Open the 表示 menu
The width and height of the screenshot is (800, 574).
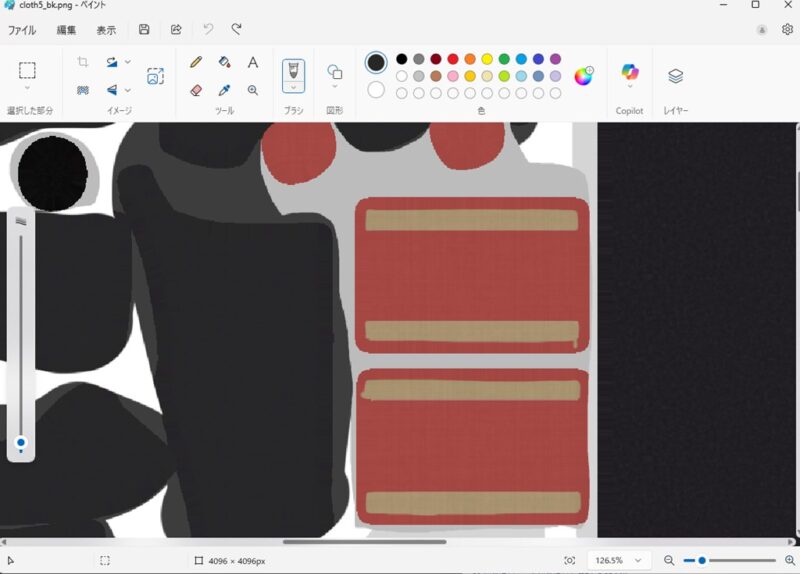tap(106, 30)
